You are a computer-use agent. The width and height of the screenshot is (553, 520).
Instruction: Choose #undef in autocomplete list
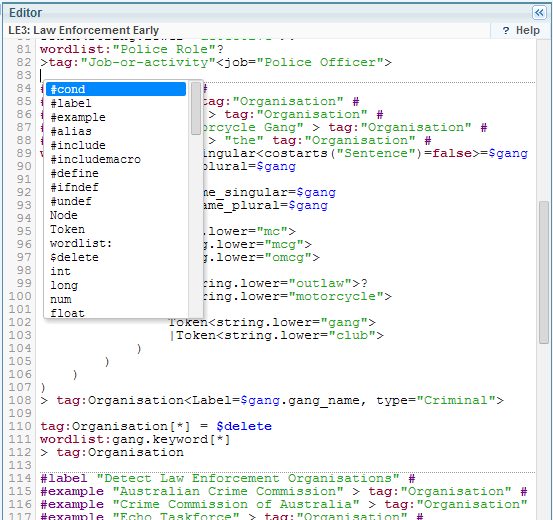[116, 201]
